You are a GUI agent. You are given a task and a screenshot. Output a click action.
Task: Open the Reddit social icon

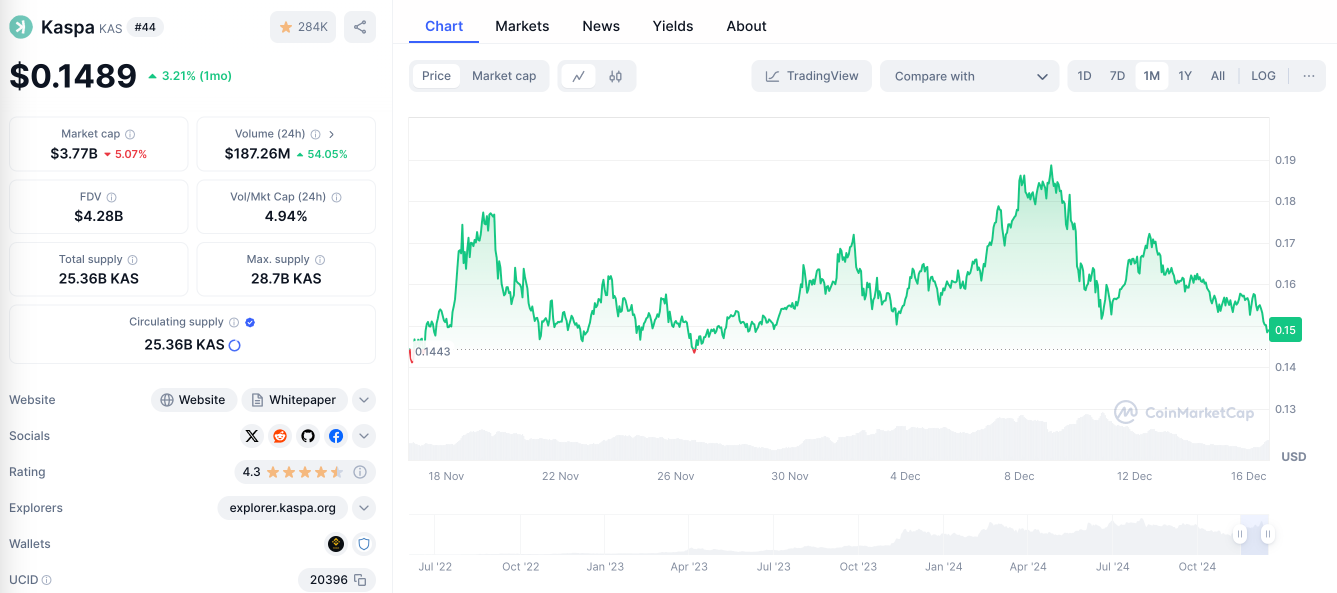pyautogui.click(x=280, y=436)
